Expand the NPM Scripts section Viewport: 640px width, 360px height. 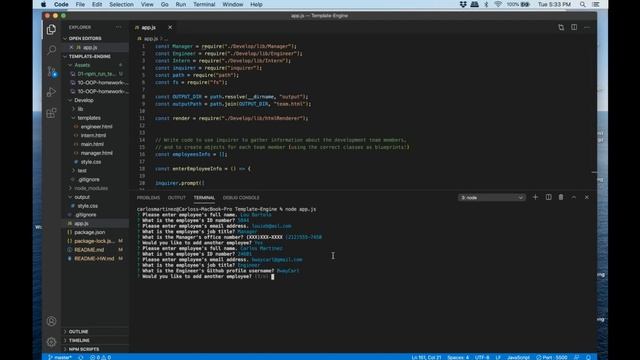(x=84, y=349)
